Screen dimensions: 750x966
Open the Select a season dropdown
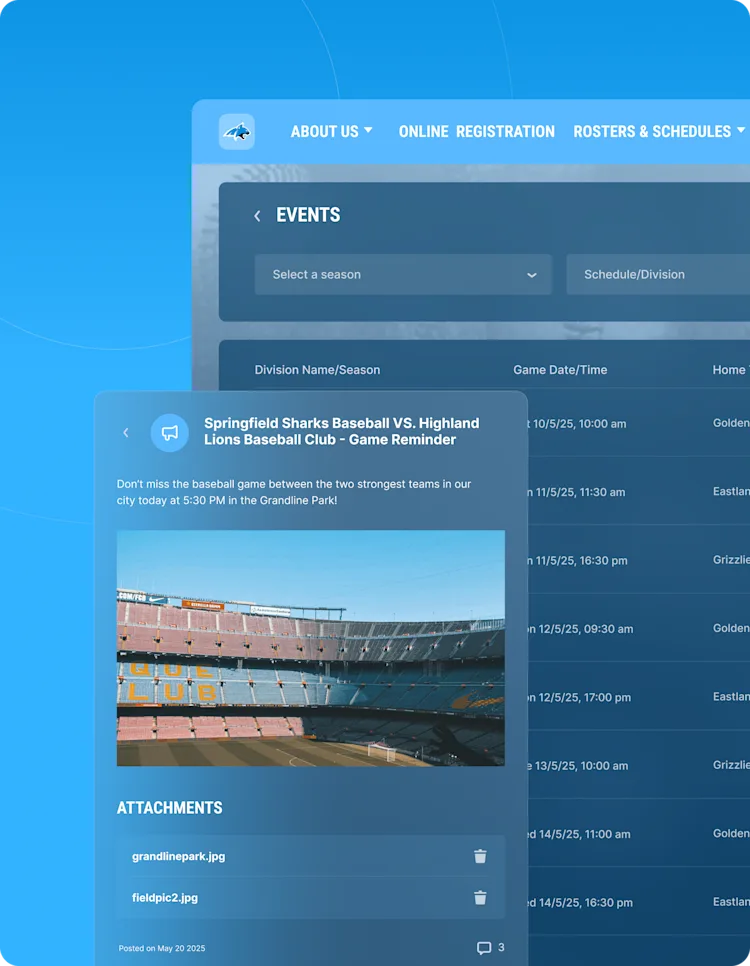pyautogui.click(x=403, y=275)
